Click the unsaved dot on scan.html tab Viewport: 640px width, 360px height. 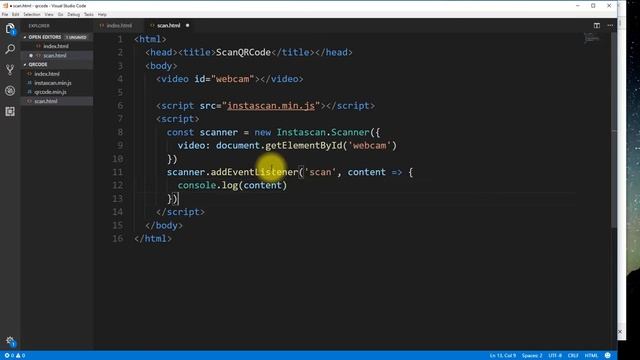(187, 25)
